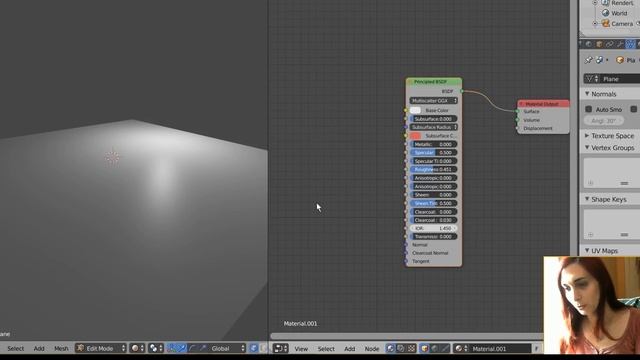This screenshot has height=360, width=640.
Task: Adjust the Metallic 0.000 slider
Action: [x=433, y=144]
